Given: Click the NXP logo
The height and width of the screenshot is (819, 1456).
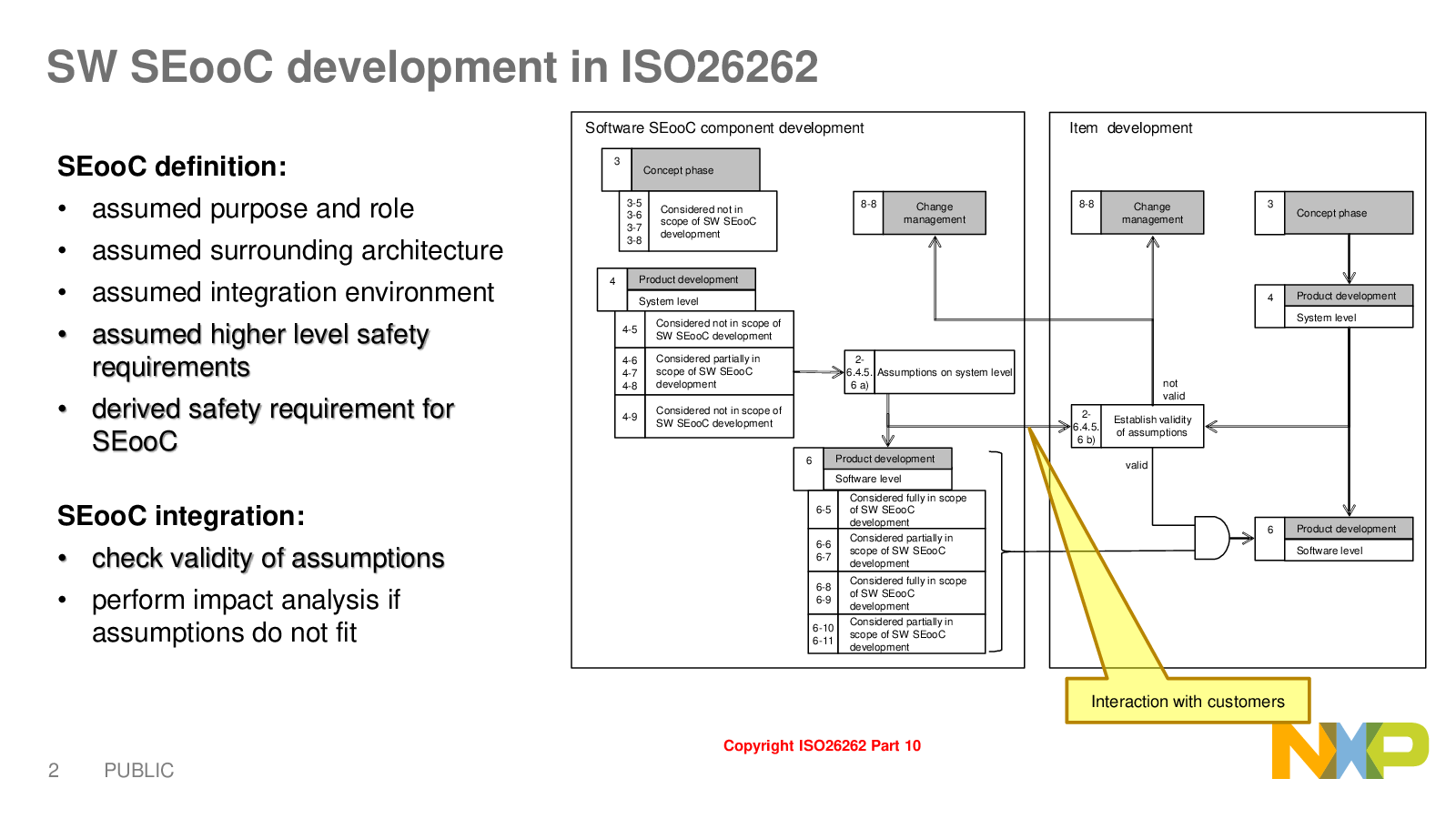Looking at the screenshot, I should pyautogui.click(x=1350, y=751).
